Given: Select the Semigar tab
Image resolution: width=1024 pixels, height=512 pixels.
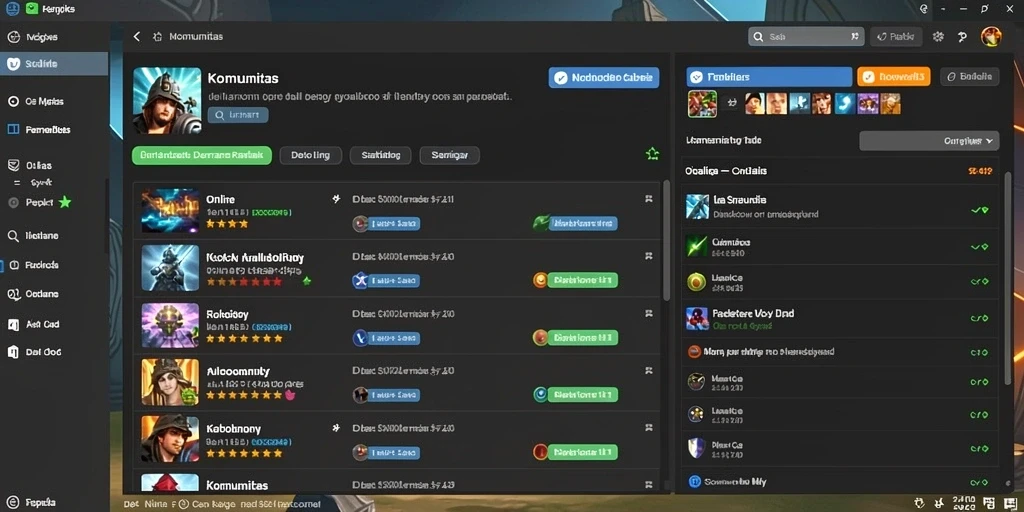Looking at the screenshot, I should (x=449, y=155).
